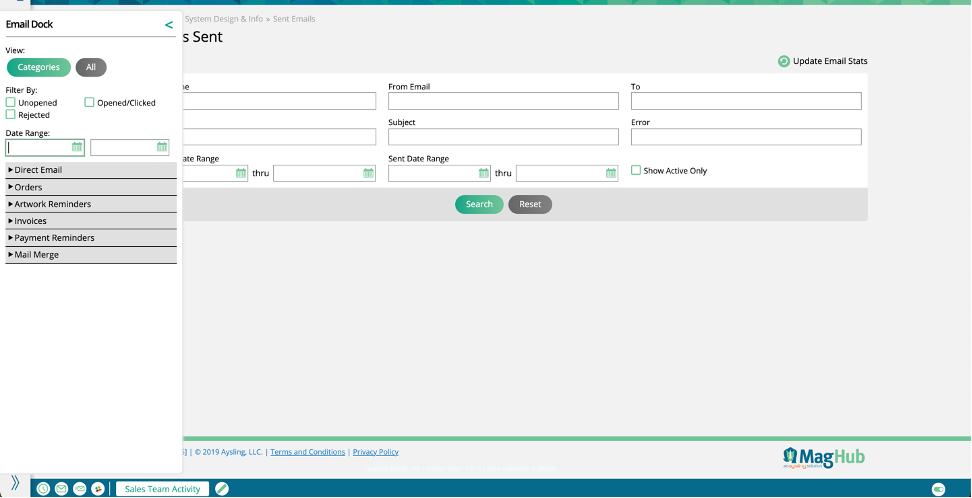Collapse the Email Dock panel arrow
This screenshot has height=498, width=972.
169,24
